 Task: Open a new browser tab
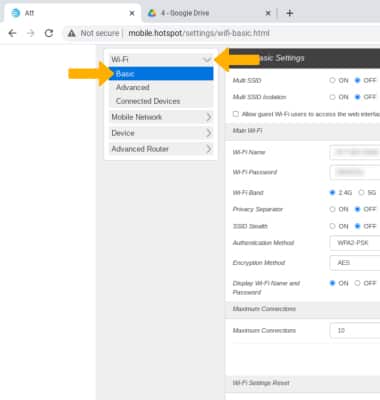pyautogui.click(x=290, y=13)
